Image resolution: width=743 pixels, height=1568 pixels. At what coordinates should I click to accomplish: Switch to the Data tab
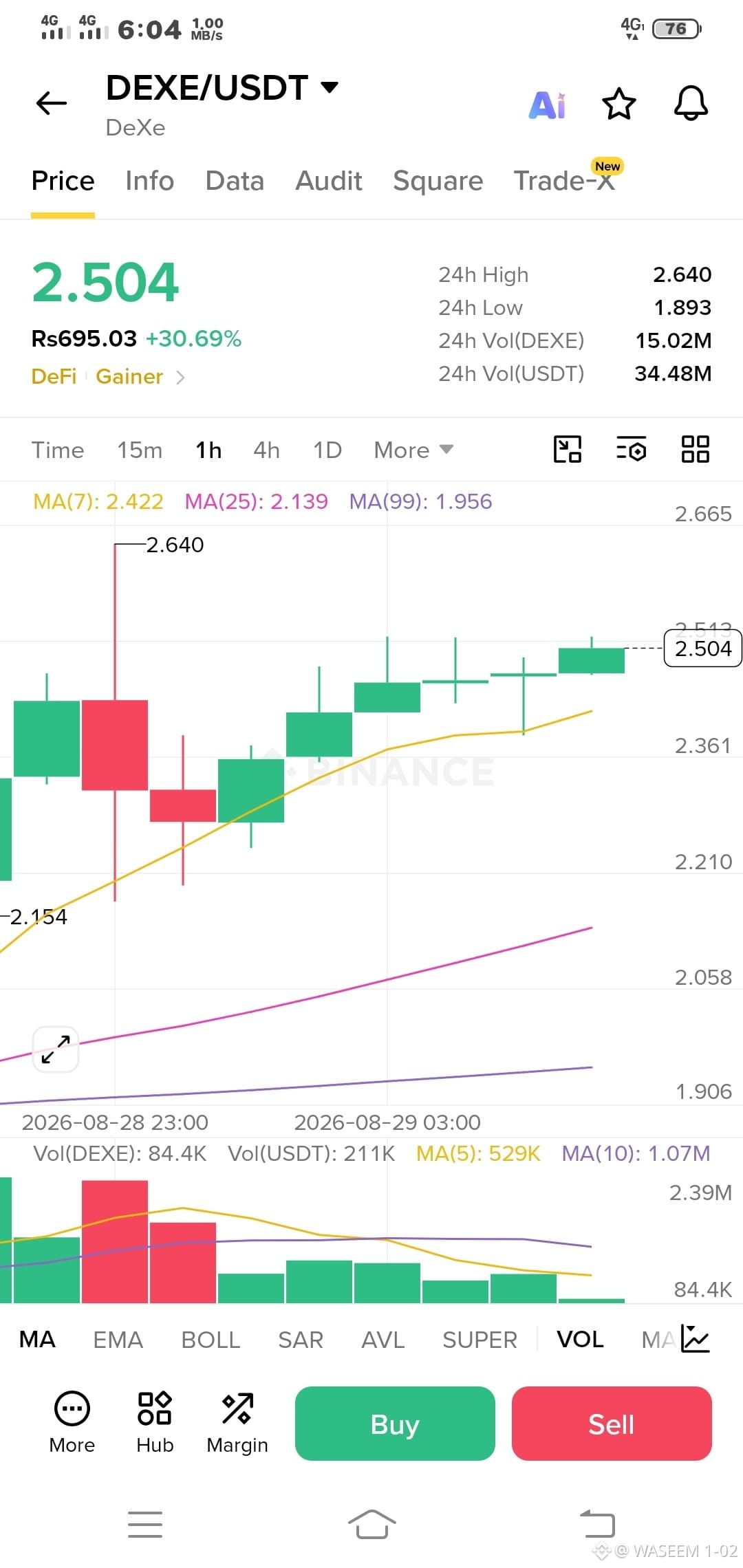pos(235,181)
